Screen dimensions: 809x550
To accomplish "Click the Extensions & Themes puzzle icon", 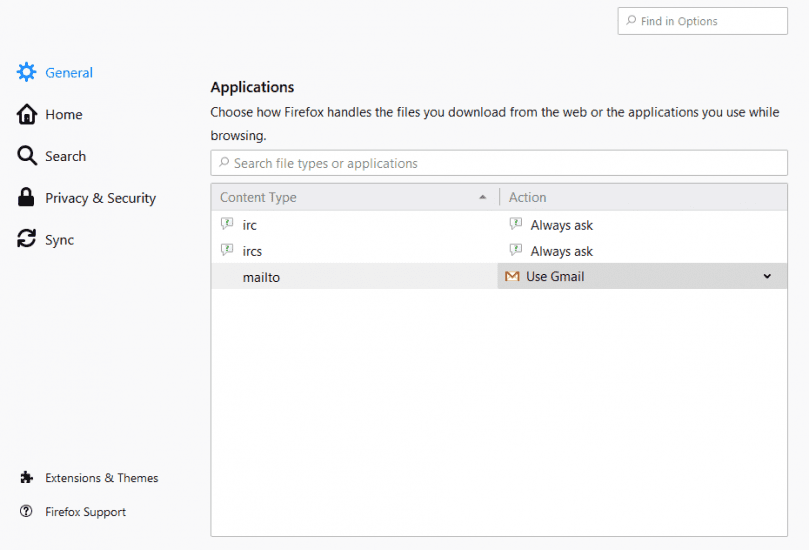I will pyautogui.click(x=27, y=478).
